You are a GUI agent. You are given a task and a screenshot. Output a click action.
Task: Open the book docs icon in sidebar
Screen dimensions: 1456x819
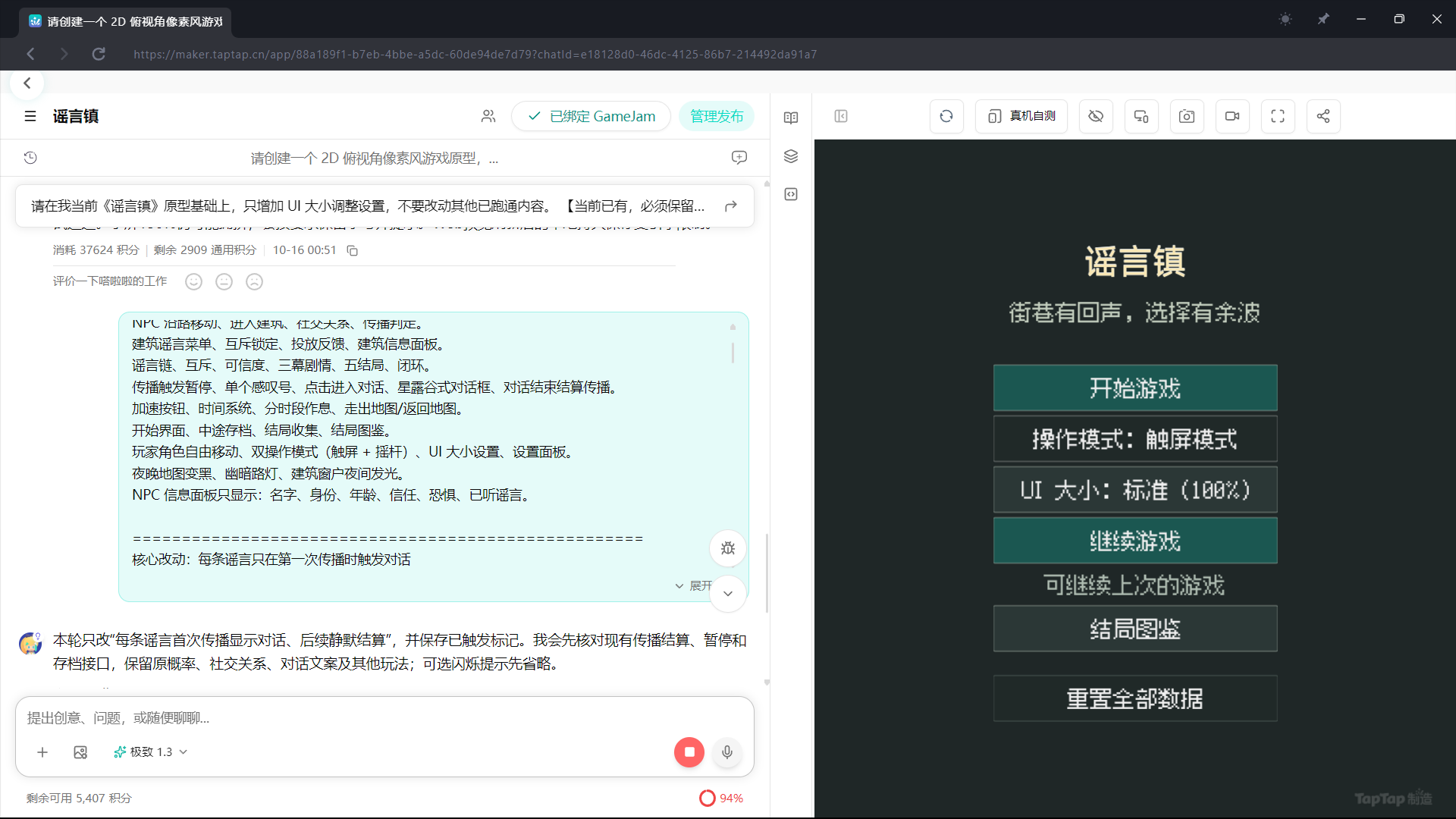(791, 118)
